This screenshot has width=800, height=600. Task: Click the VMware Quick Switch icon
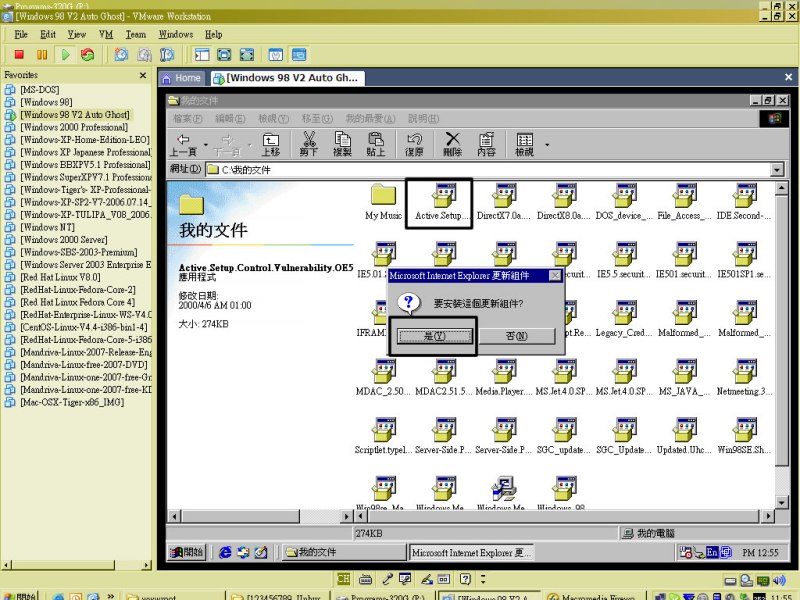pos(247,55)
